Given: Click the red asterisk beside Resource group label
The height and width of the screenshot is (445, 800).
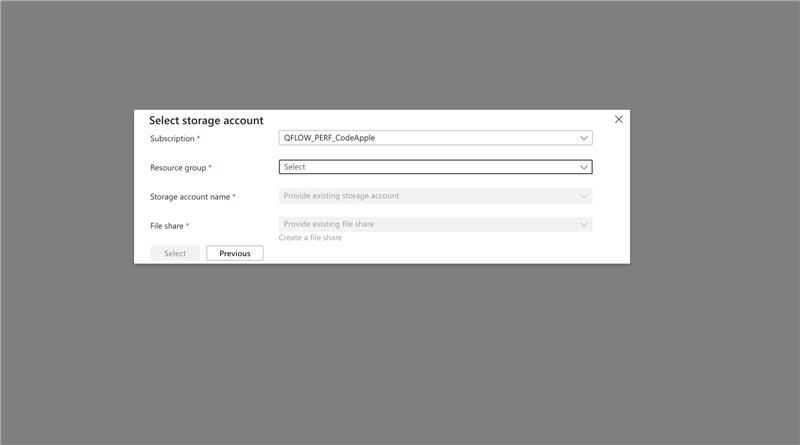Looking at the screenshot, I should (x=210, y=167).
